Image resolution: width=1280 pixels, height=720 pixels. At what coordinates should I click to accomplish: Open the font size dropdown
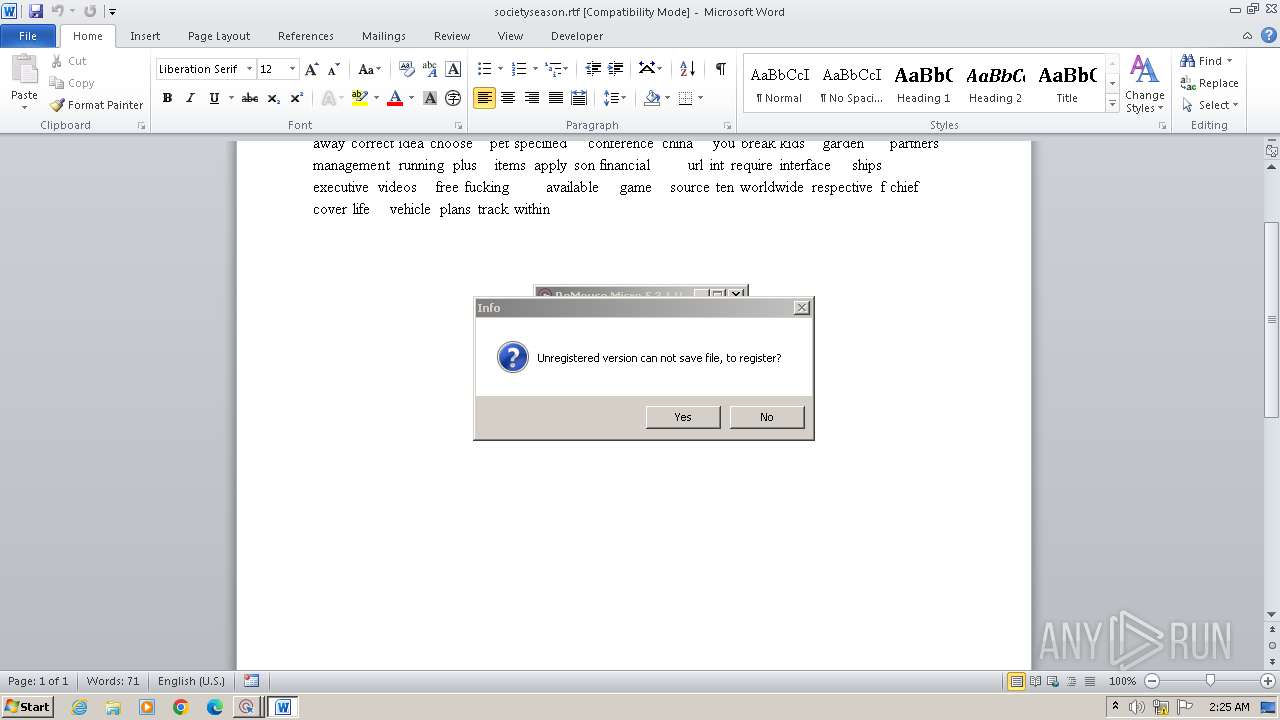(292, 69)
